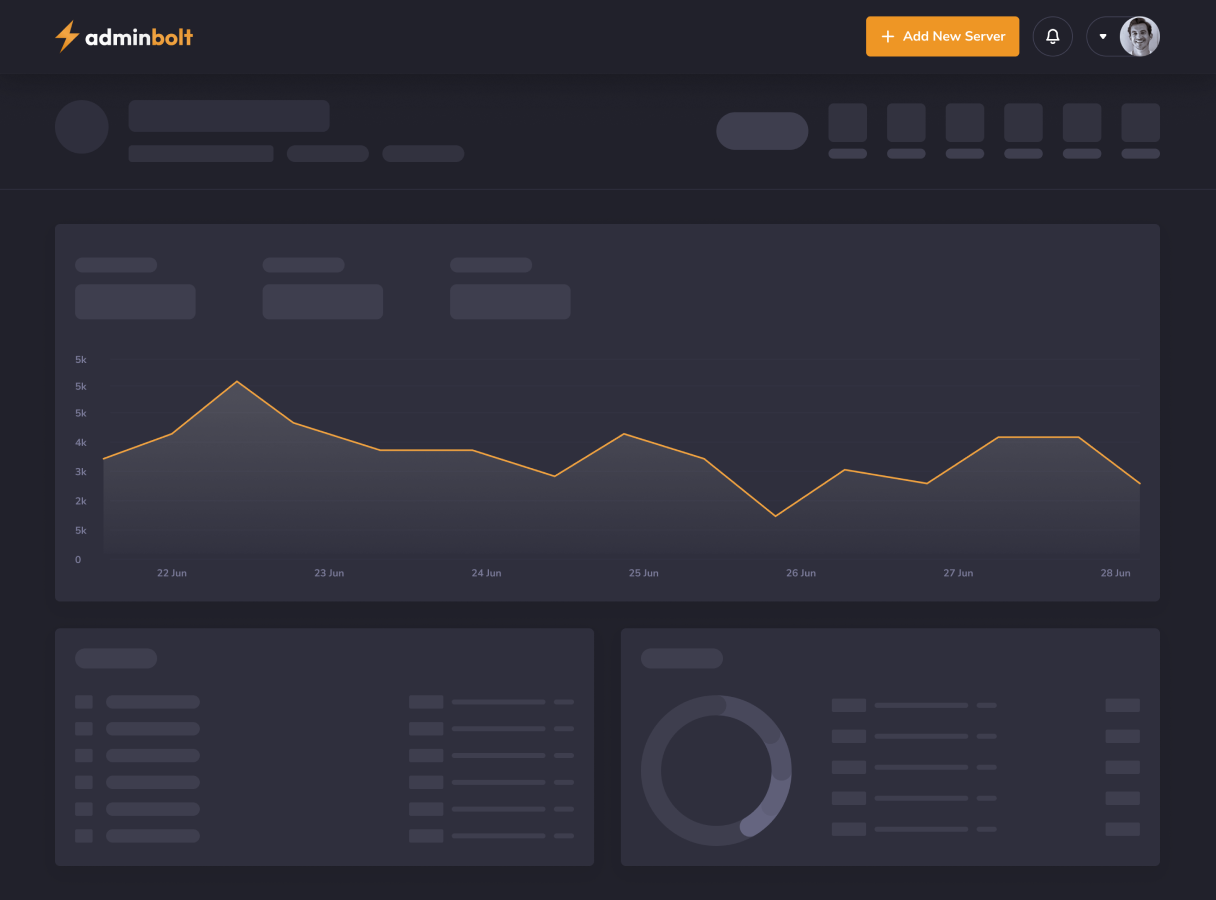Click the user profile photo
1216x900 pixels.
click(1140, 36)
